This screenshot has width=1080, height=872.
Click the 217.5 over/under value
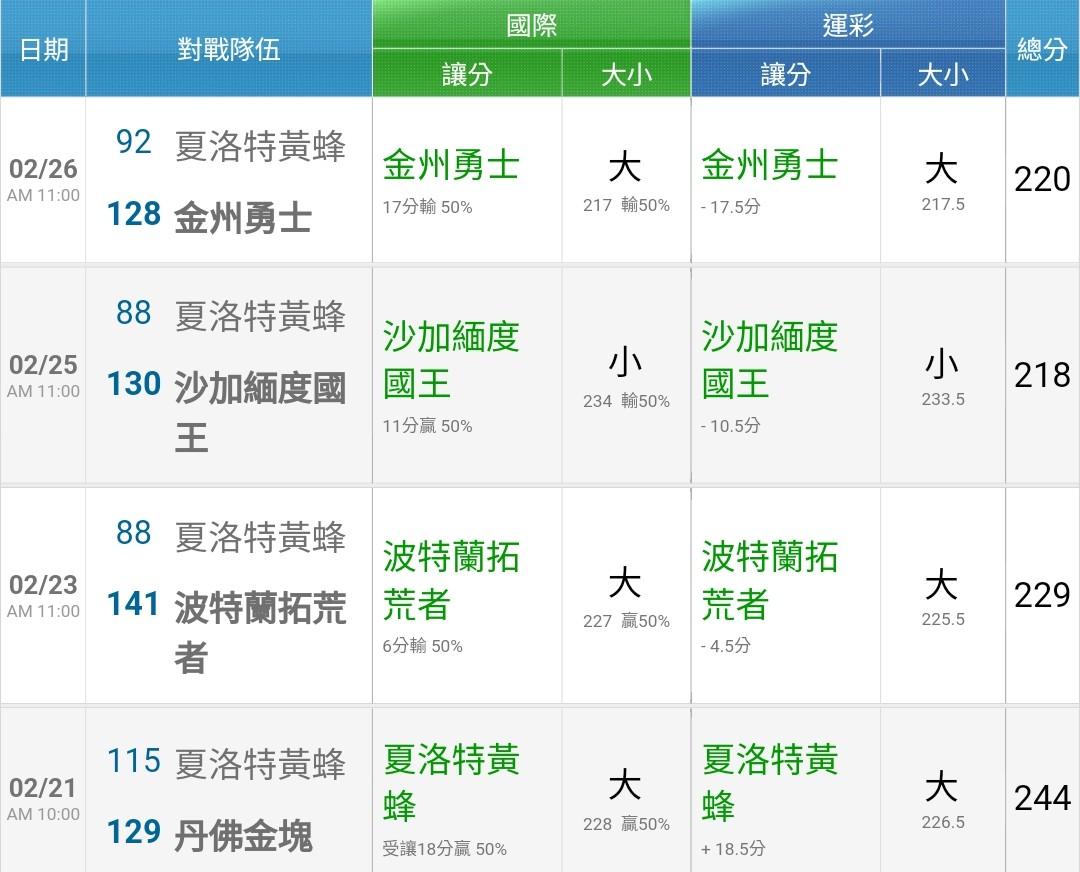coord(943,204)
